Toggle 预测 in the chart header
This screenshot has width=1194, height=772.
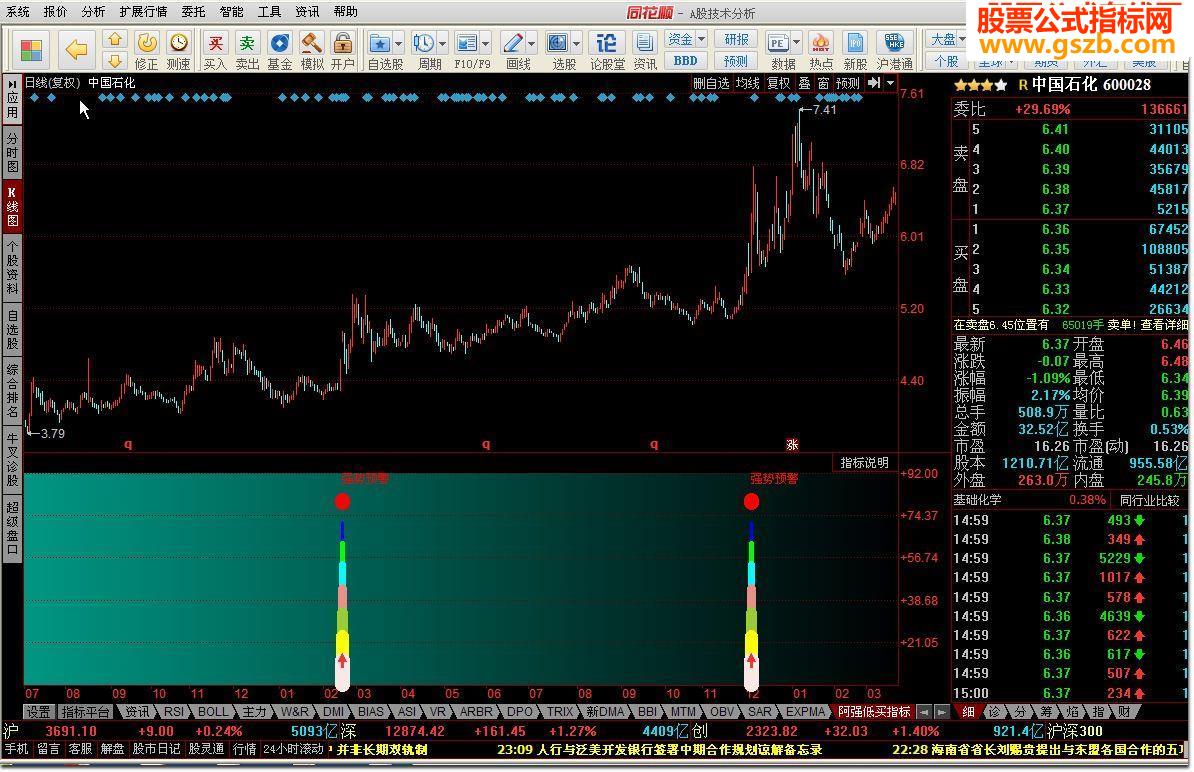[x=848, y=83]
